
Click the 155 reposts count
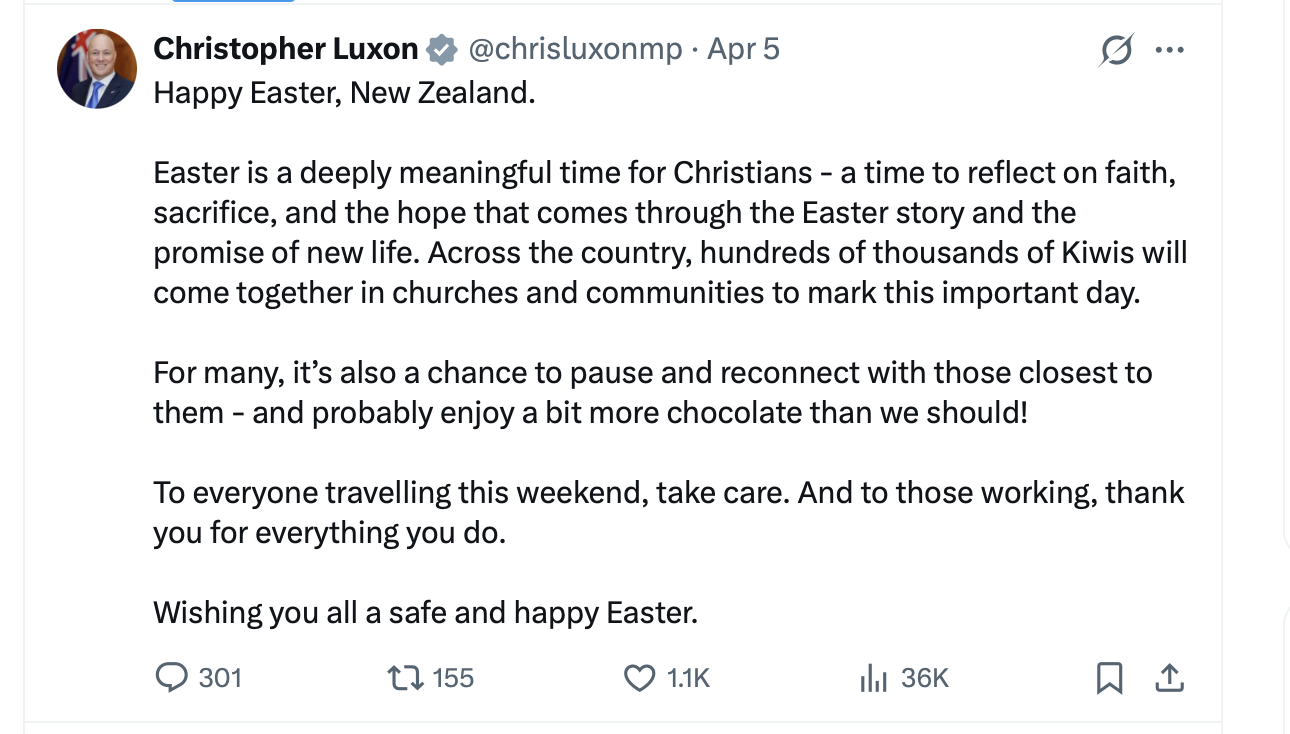(453, 678)
